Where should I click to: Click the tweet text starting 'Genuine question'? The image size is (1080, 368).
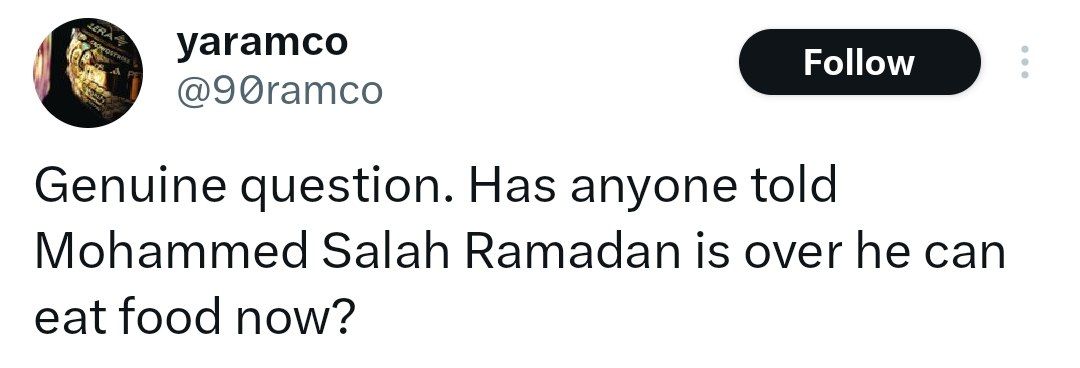tap(520, 252)
